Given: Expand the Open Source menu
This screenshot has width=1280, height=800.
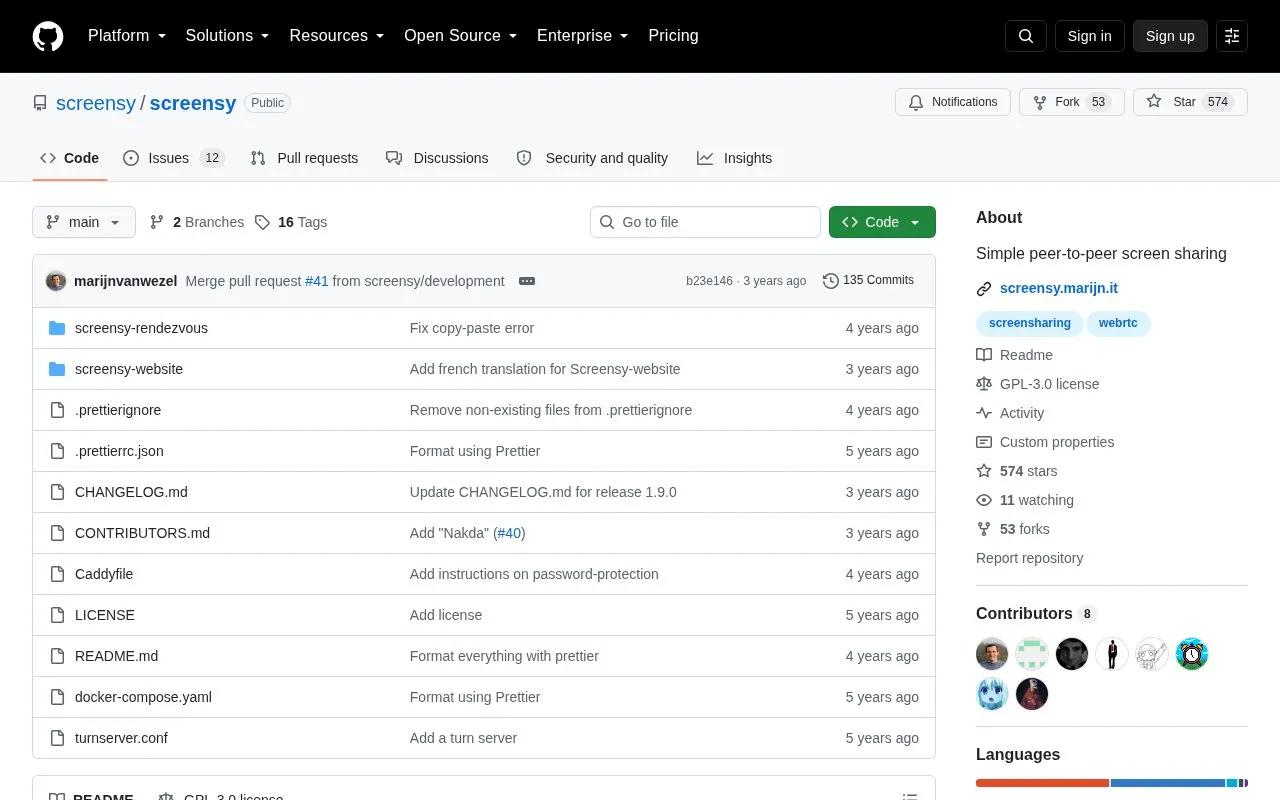Looking at the screenshot, I should pyautogui.click(x=460, y=36).
